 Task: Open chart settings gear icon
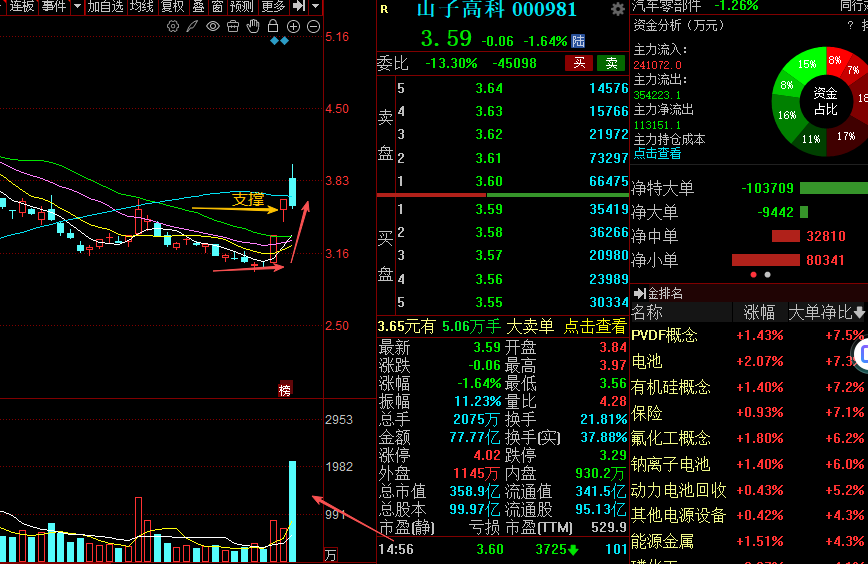(173, 26)
